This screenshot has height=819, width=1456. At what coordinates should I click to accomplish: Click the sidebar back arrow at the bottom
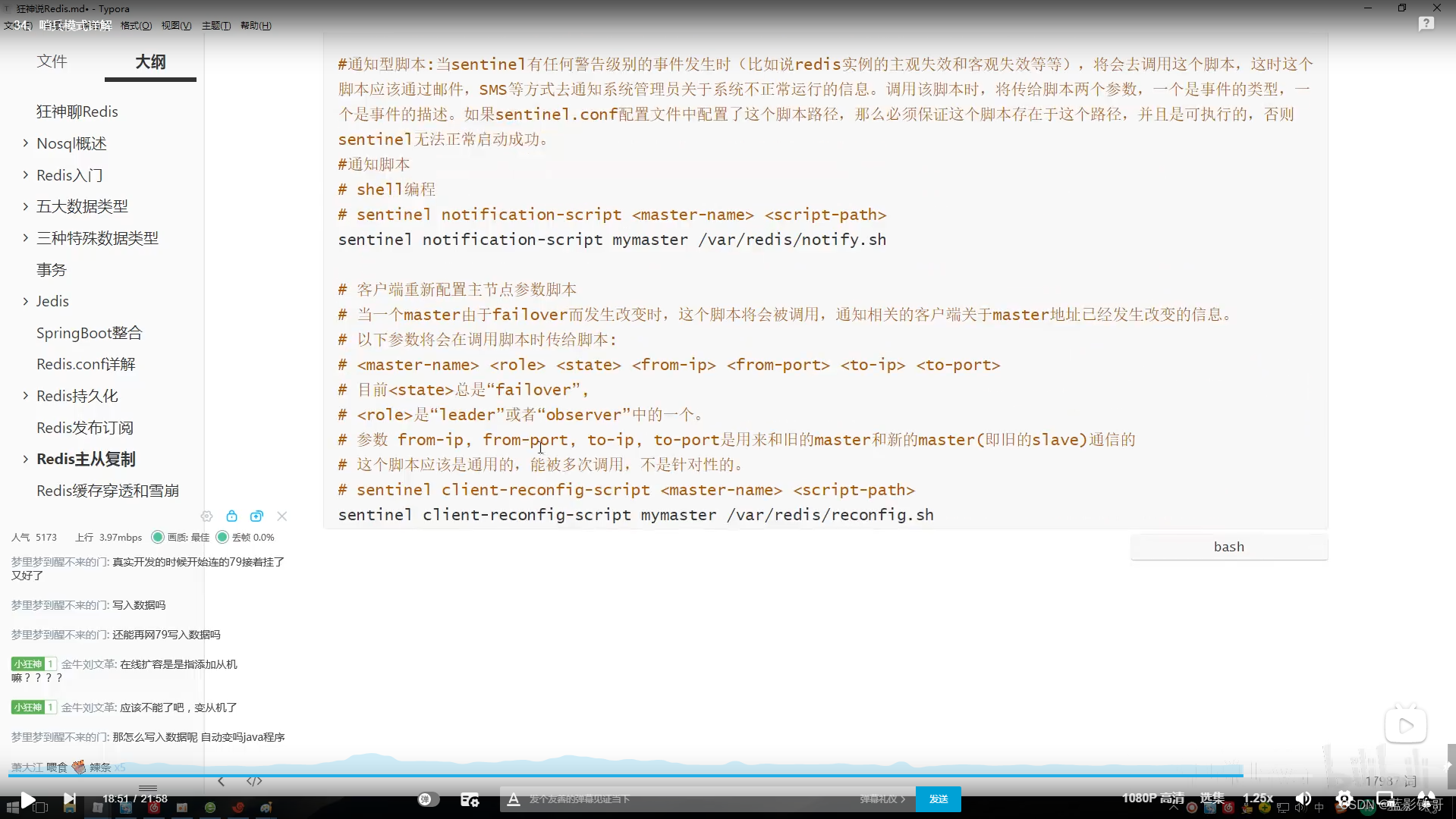pos(221,781)
